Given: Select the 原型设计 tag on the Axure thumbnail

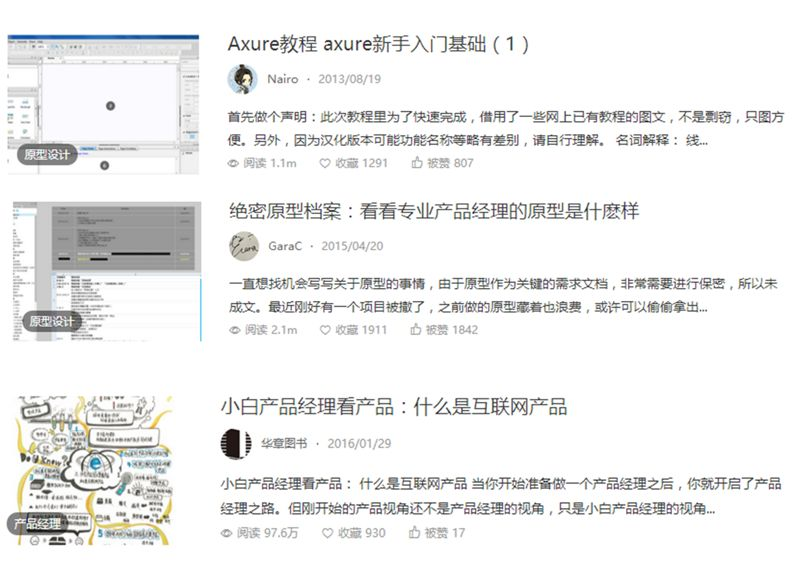Looking at the screenshot, I should click(x=47, y=155).
